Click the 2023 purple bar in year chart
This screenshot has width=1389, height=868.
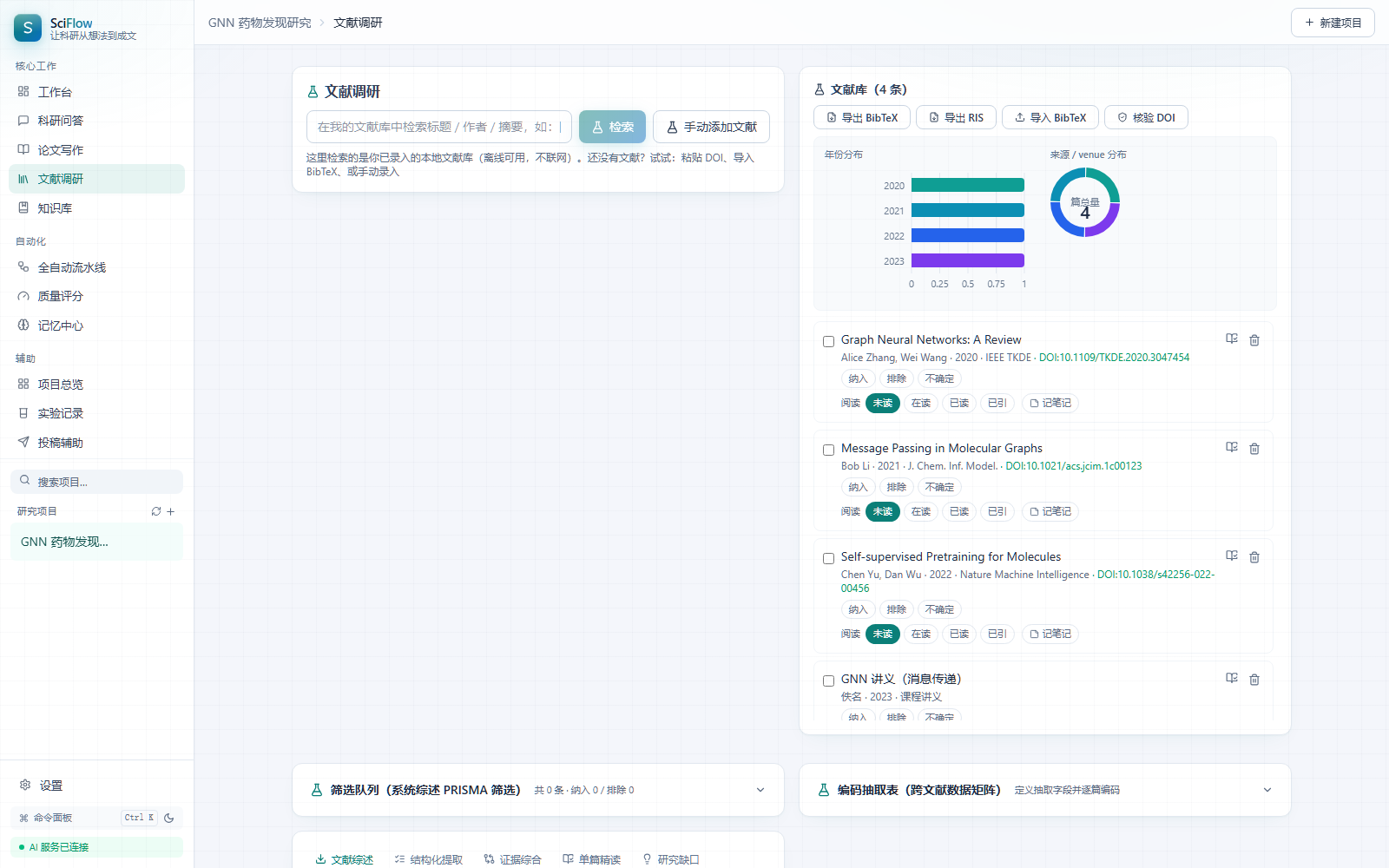pyautogui.click(x=968, y=260)
